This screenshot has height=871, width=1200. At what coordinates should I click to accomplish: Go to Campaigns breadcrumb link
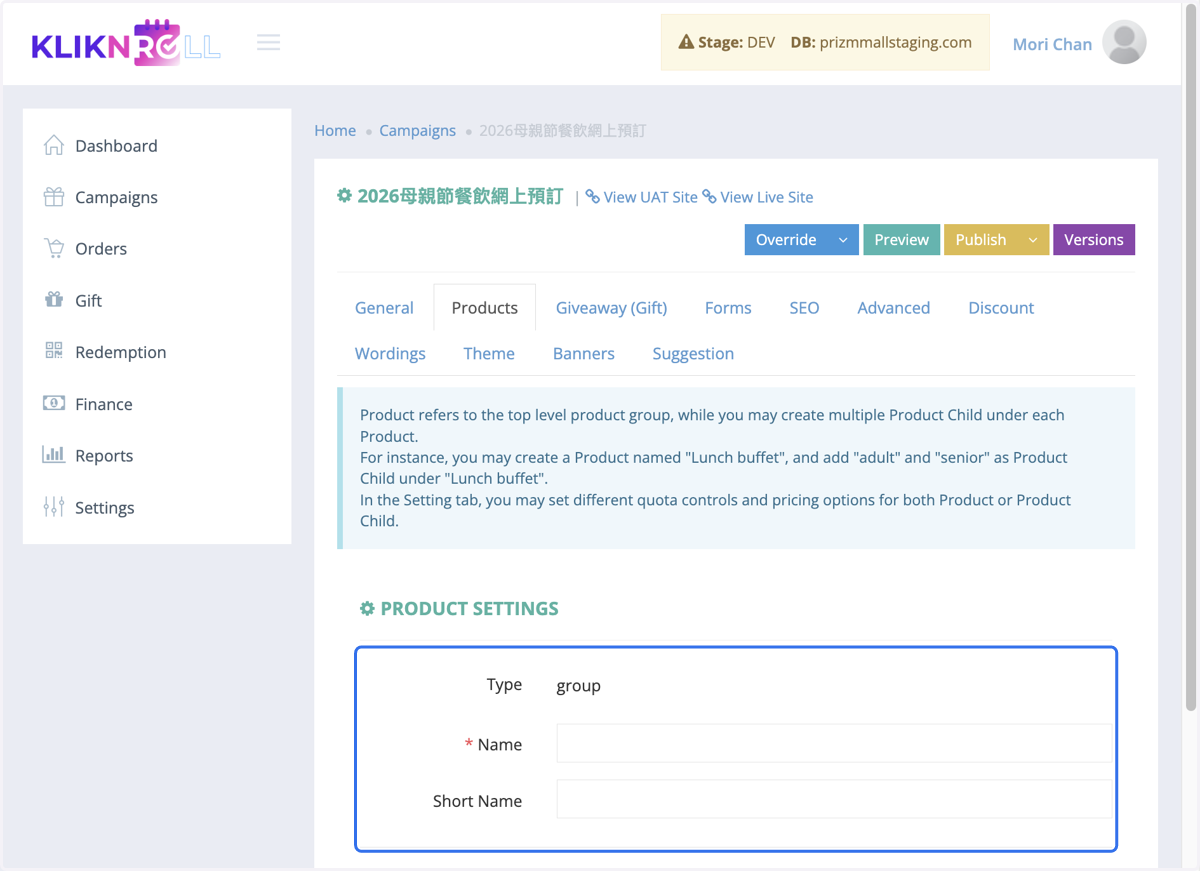tap(417, 130)
